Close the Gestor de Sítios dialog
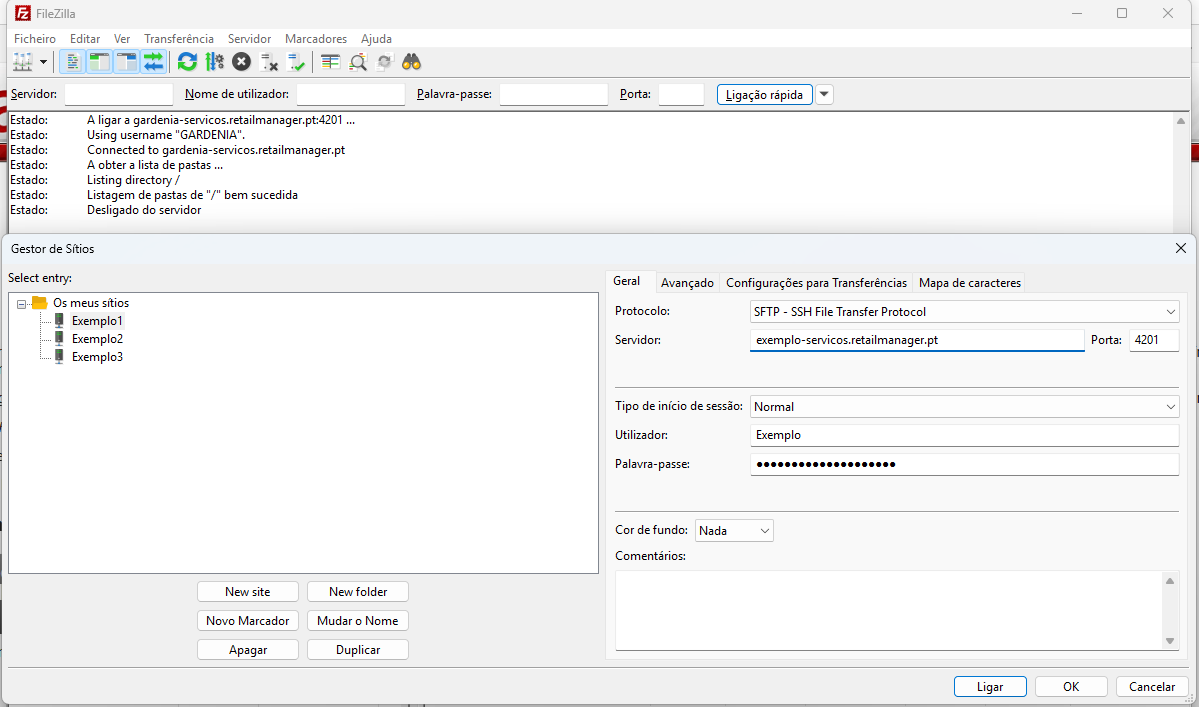The image size is (1199, 707). [1181, 248]
